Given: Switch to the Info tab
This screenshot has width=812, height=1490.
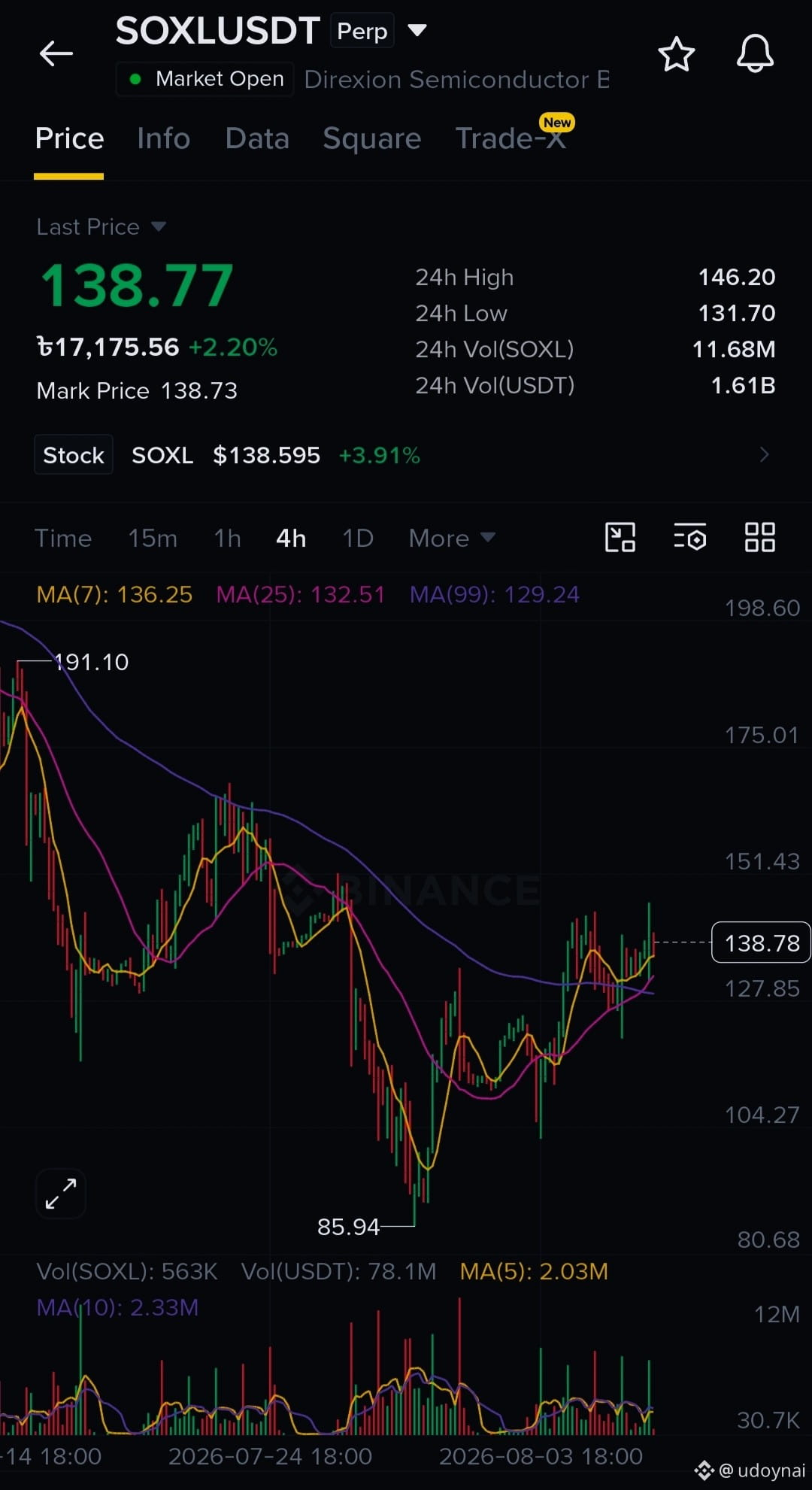Looking at the screenshot, I should click(x=164, y=138).
